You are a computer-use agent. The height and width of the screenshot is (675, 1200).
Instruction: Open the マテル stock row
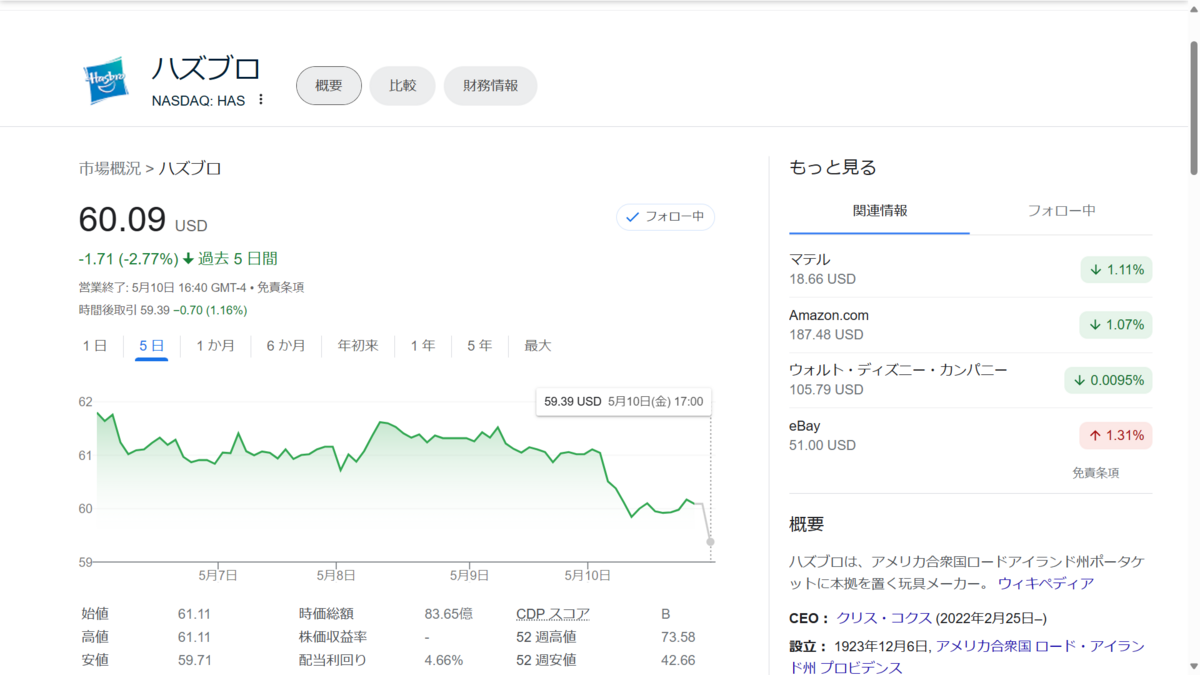(970, 270)
